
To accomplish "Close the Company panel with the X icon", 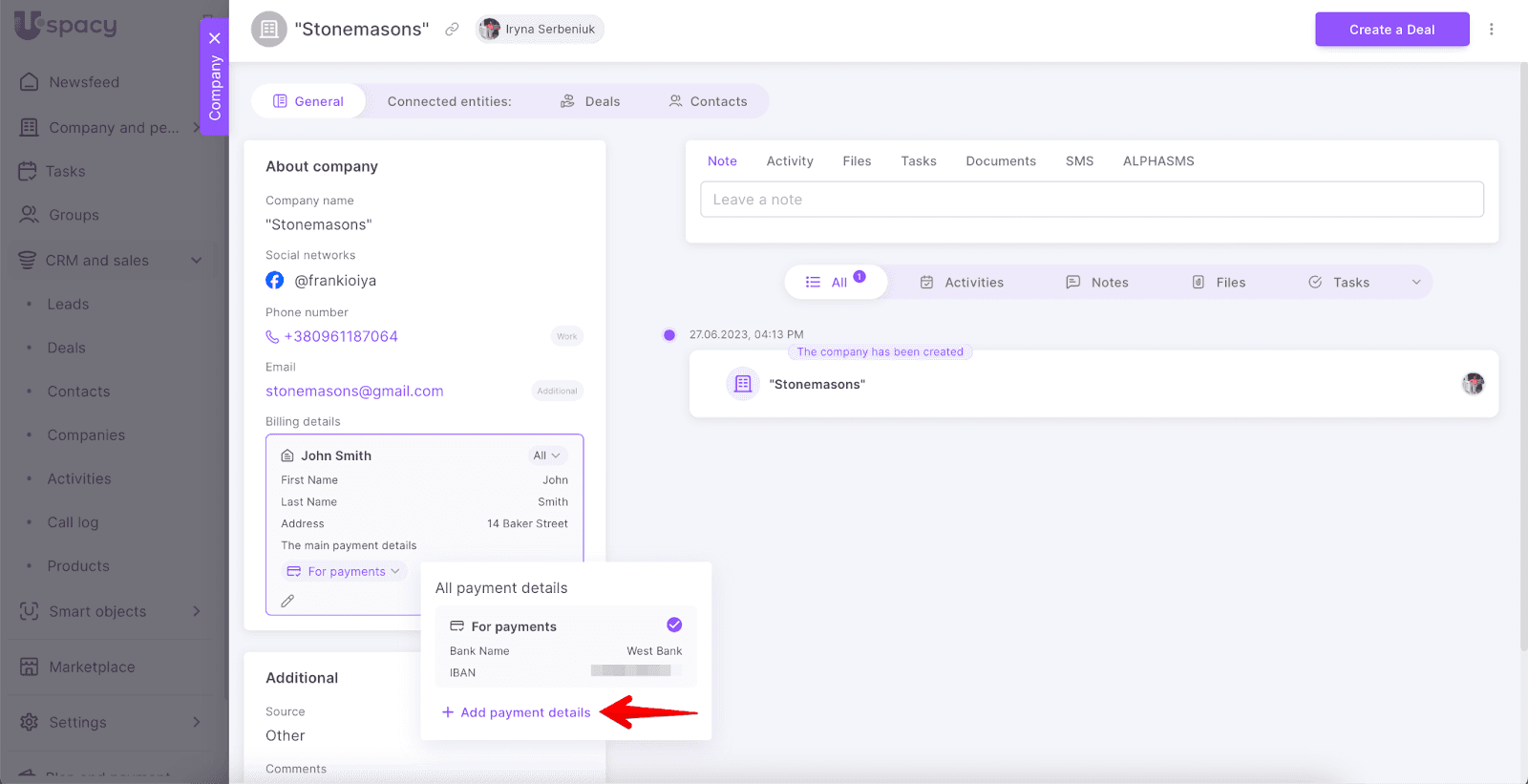I will (215, 38).
